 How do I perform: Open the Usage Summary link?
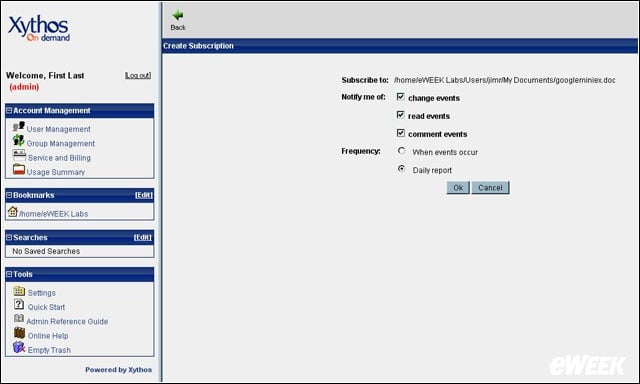56,172
